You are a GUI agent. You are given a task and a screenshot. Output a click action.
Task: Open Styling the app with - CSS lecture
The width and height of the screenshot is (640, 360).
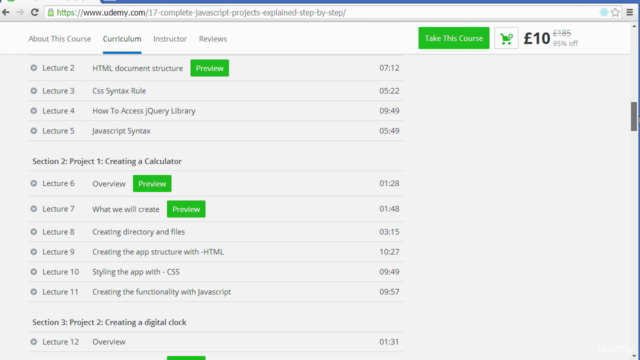pyautogui.click(x=136, y=271)
